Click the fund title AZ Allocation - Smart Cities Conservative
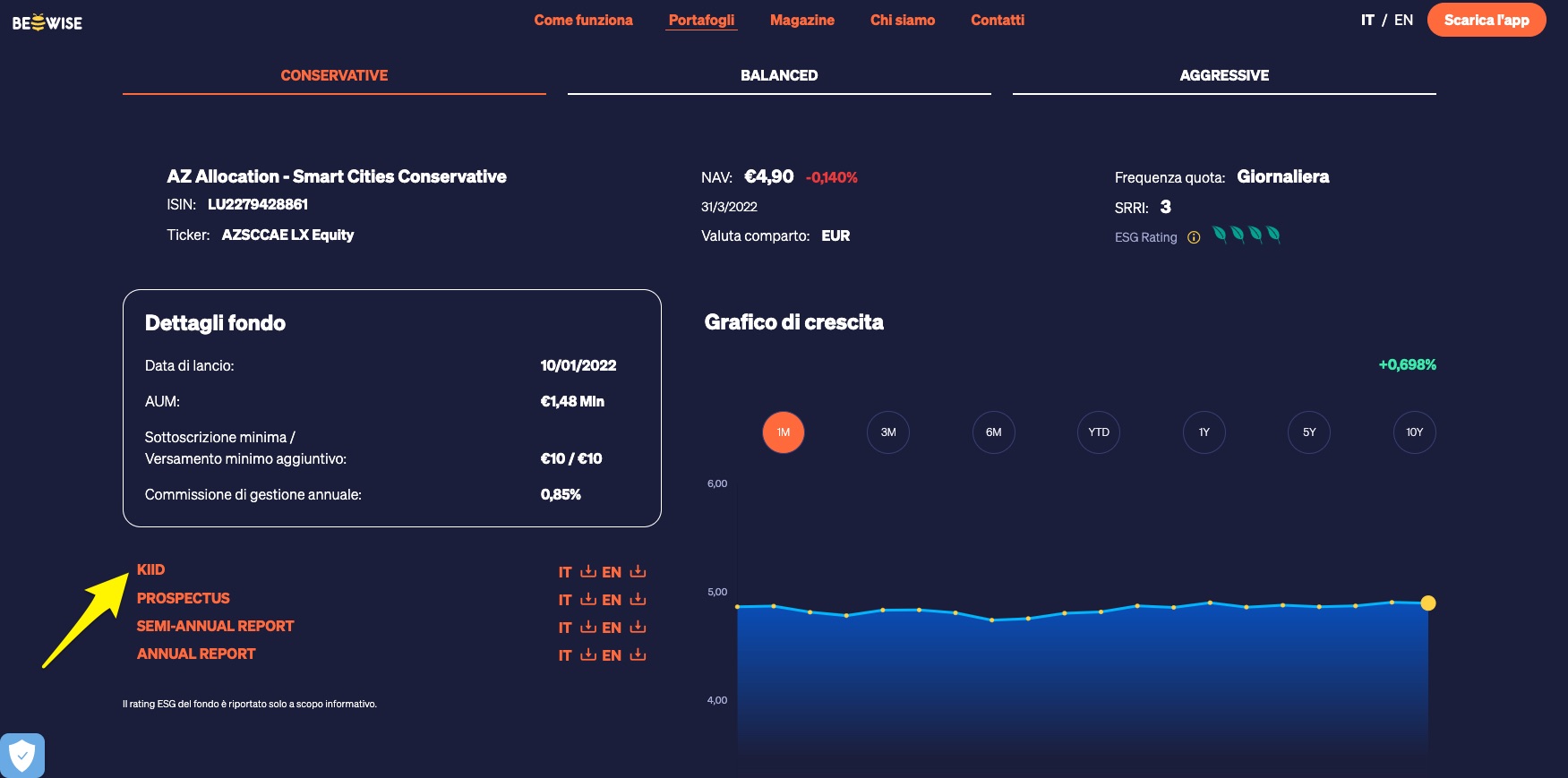1568x778 pixels. point(337,176)
